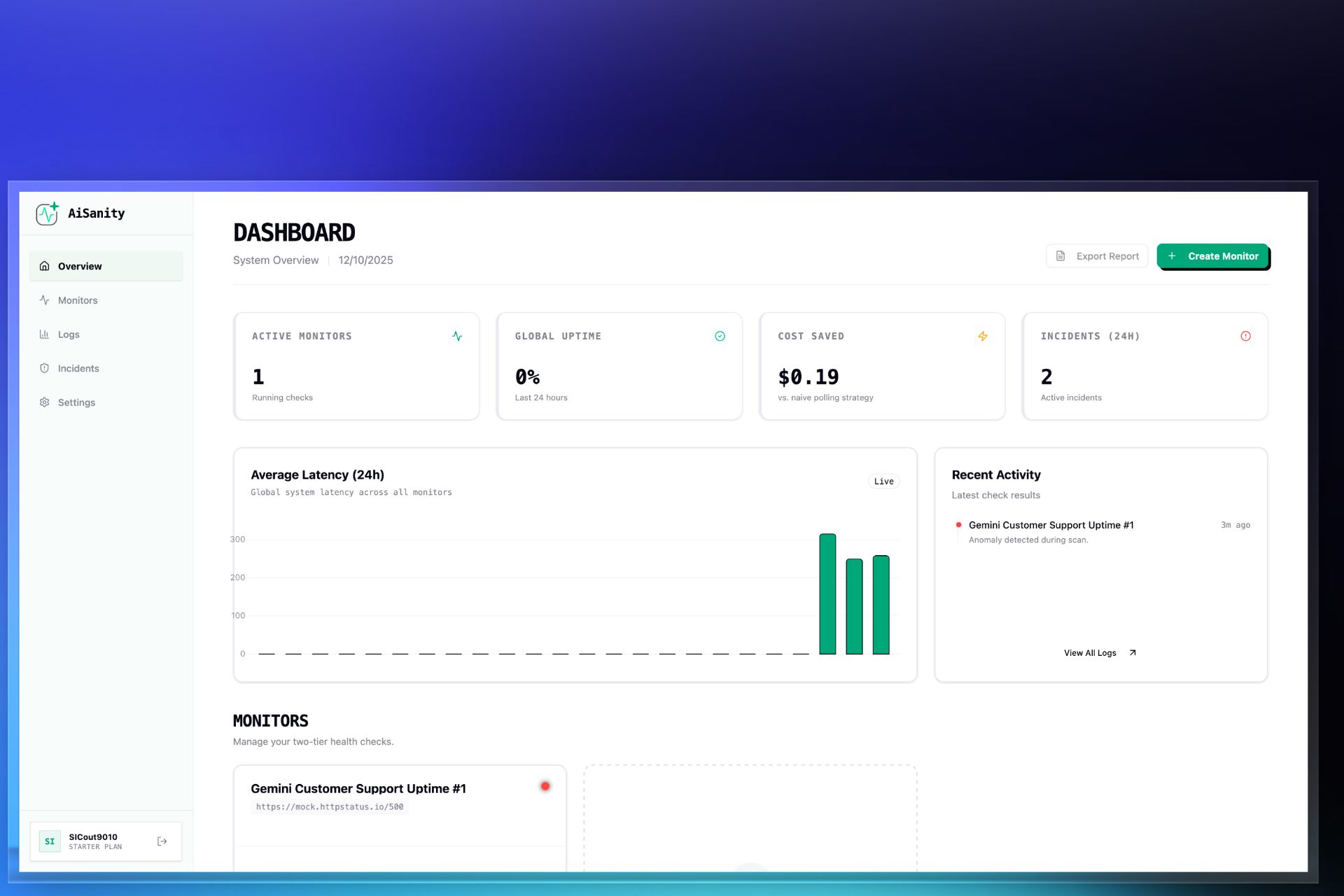Image resolution: width=1344 pixels, height=896 pixels.
Task: Click the AiSanity heartbeat logo icon
Action: click(47, 213)
